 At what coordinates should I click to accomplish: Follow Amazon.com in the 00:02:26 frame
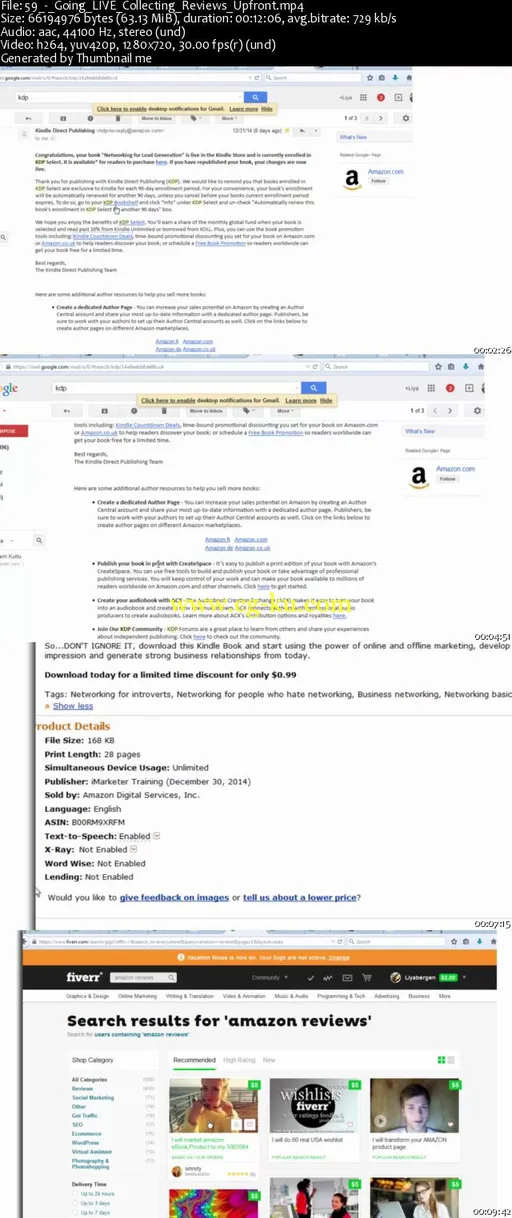click(379, 181)
